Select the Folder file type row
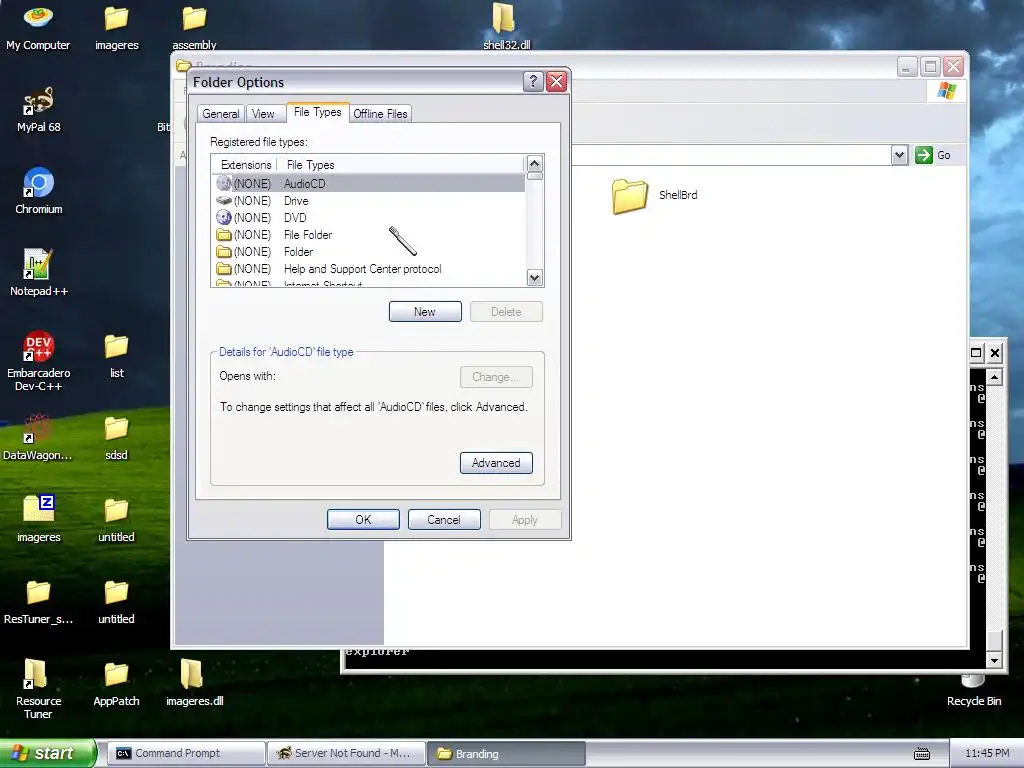 tap(369, 251)
